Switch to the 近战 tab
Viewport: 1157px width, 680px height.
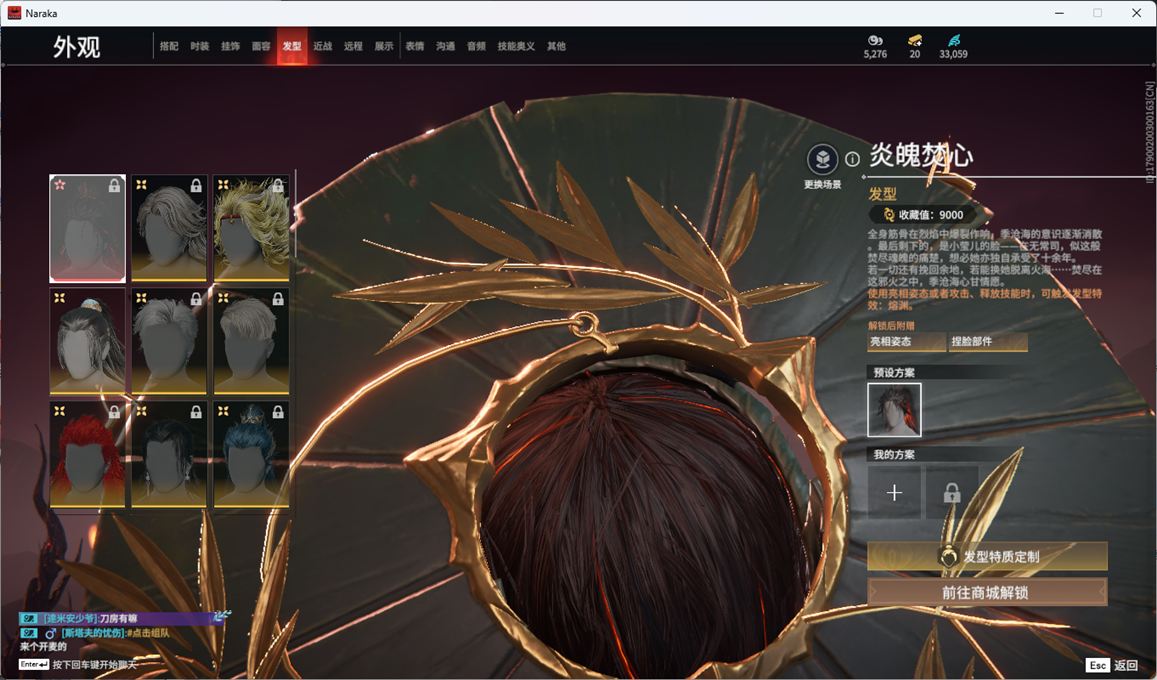pyautogui.click(x=322, y=46)
